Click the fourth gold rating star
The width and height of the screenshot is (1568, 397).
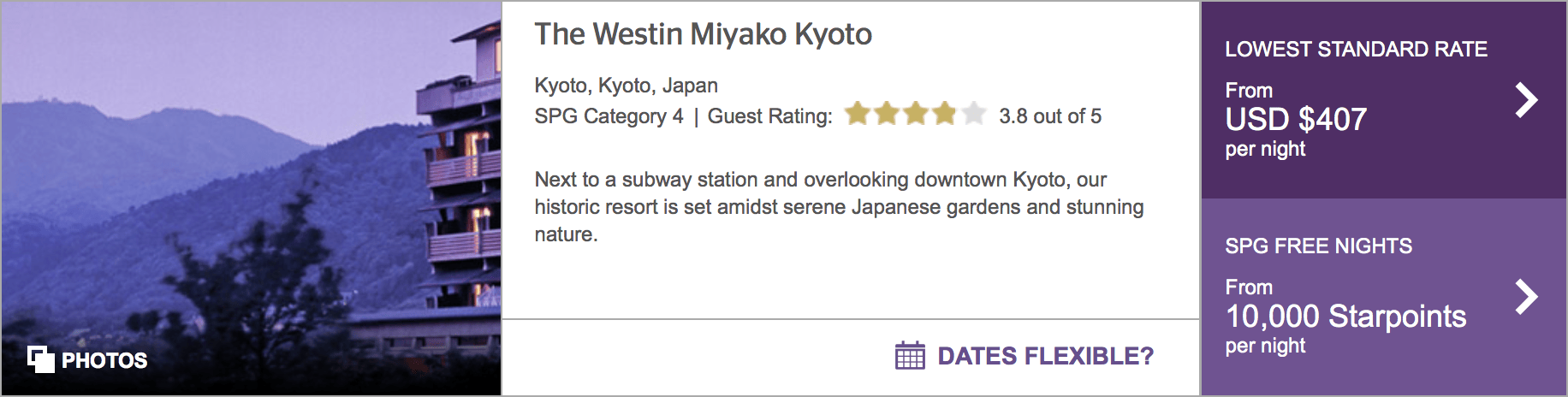coord(945,114)
